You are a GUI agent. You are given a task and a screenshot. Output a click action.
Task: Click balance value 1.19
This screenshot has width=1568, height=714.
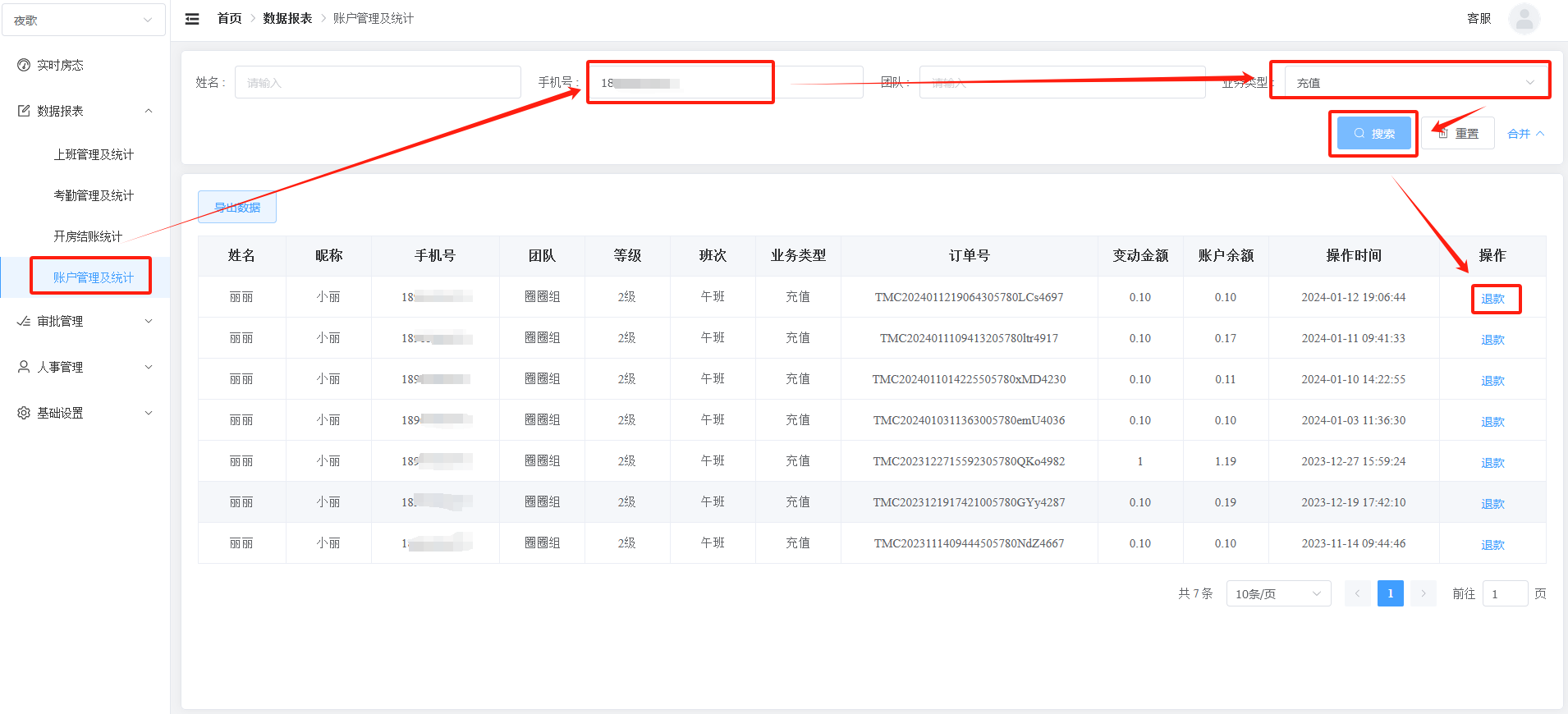coord(1226,461)
